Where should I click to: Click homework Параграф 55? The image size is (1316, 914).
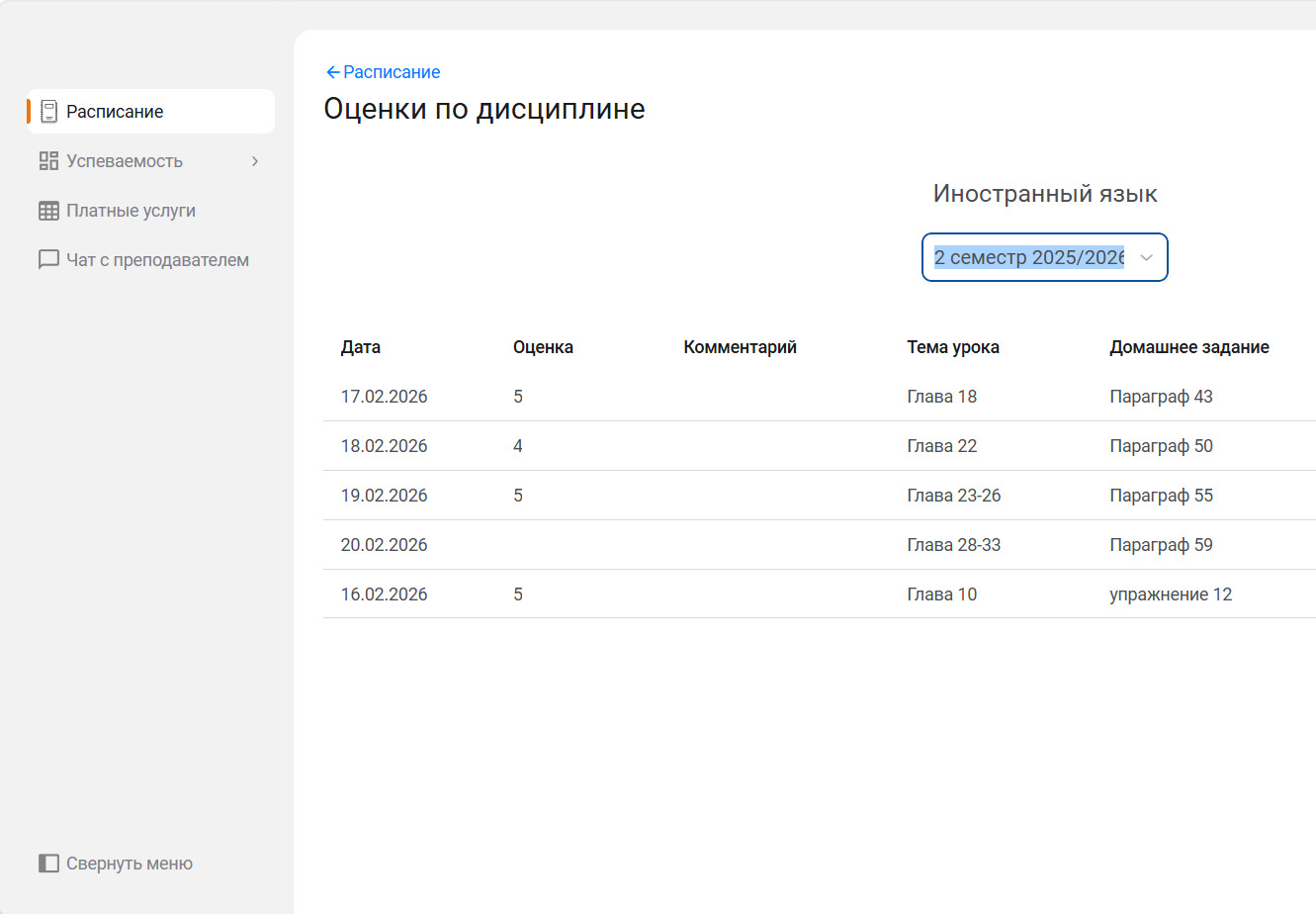1161,496
